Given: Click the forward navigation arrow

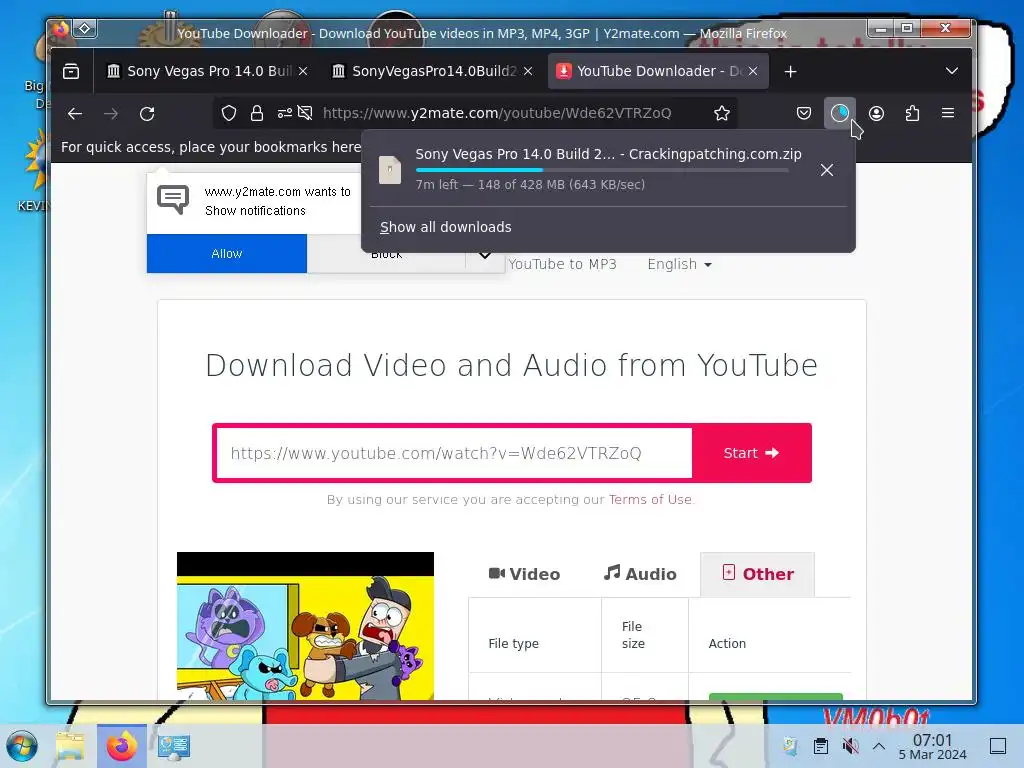Looking at the screenshot, I should pyautogui.click(x=111, y=114).
